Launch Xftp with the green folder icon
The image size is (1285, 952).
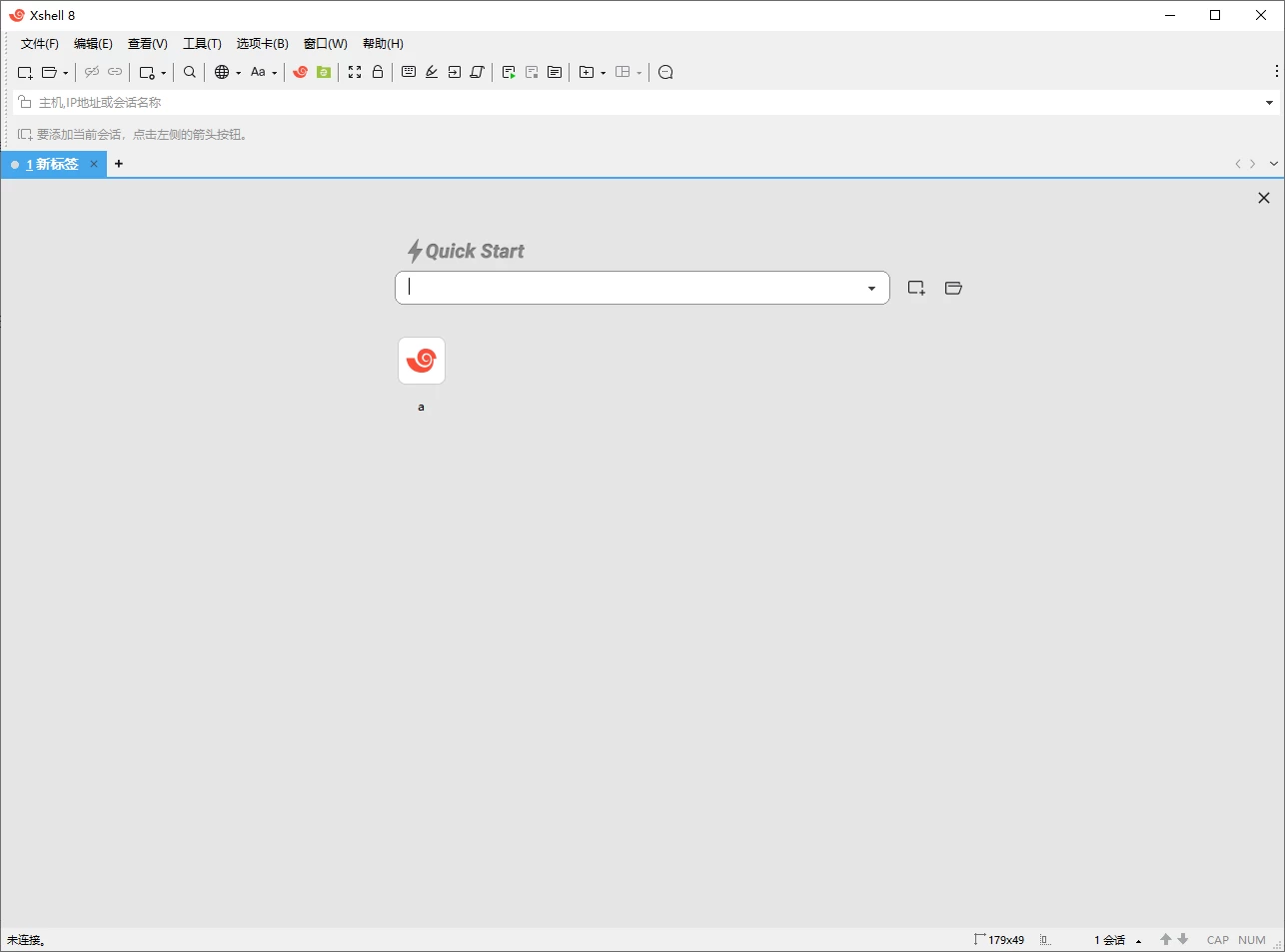324,72
